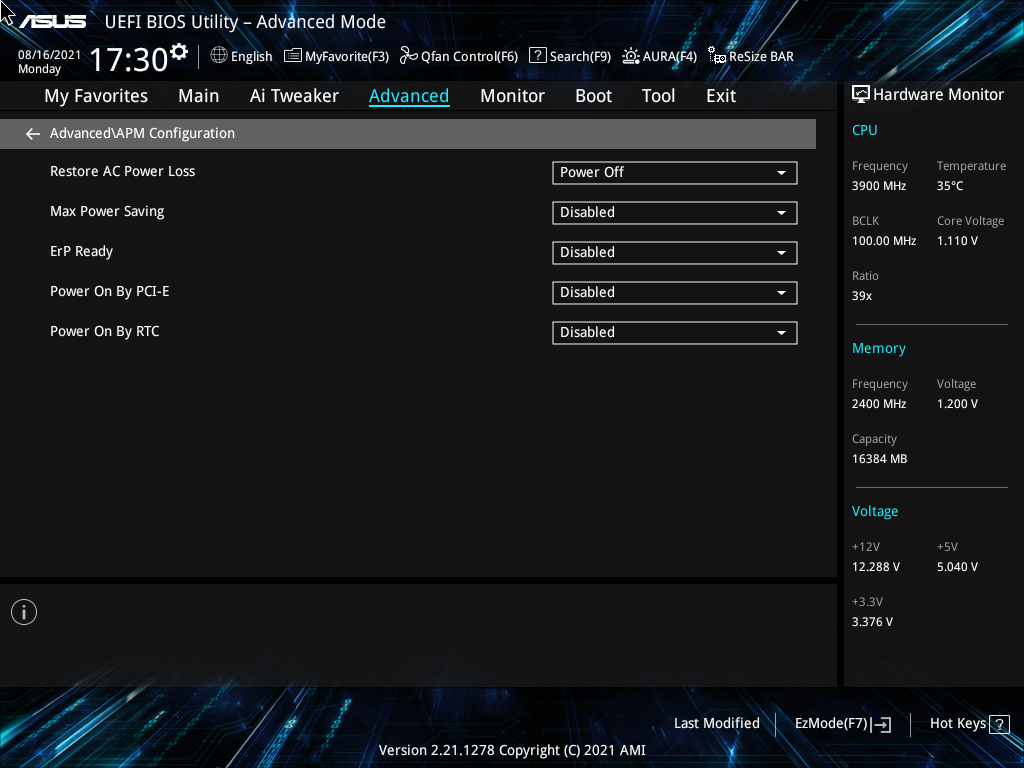Image resolution: width=1024 pixels, height=768 pixels.
Task: Click the 39x ratio value
Action: (x=862, y=296)
